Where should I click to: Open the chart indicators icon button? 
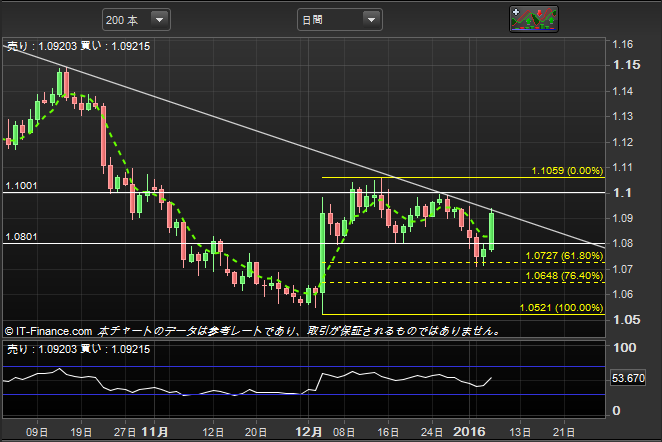pyautogui.click(x=534, y=19)
